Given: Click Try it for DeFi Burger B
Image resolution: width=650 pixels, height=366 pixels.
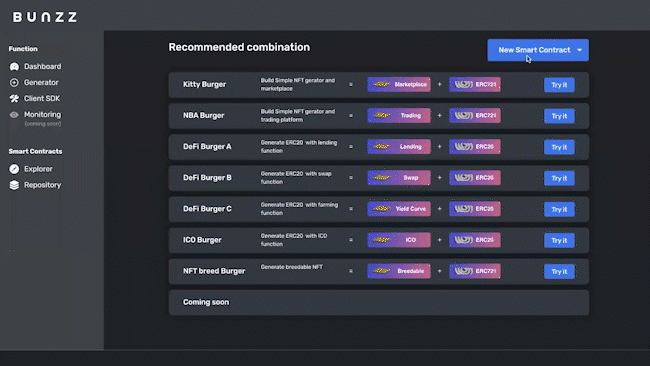Looking at the screenshot, I should tap(559, 178).
